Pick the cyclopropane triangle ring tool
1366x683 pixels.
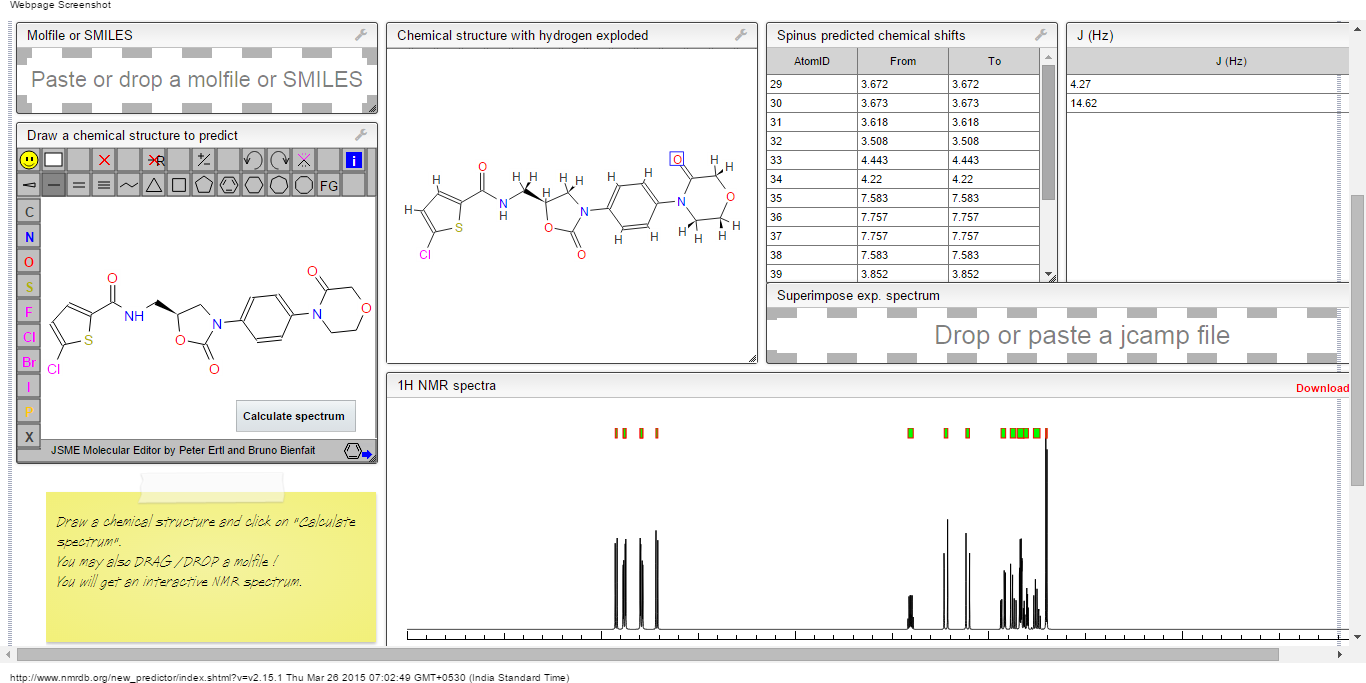(x=154, y=185)
